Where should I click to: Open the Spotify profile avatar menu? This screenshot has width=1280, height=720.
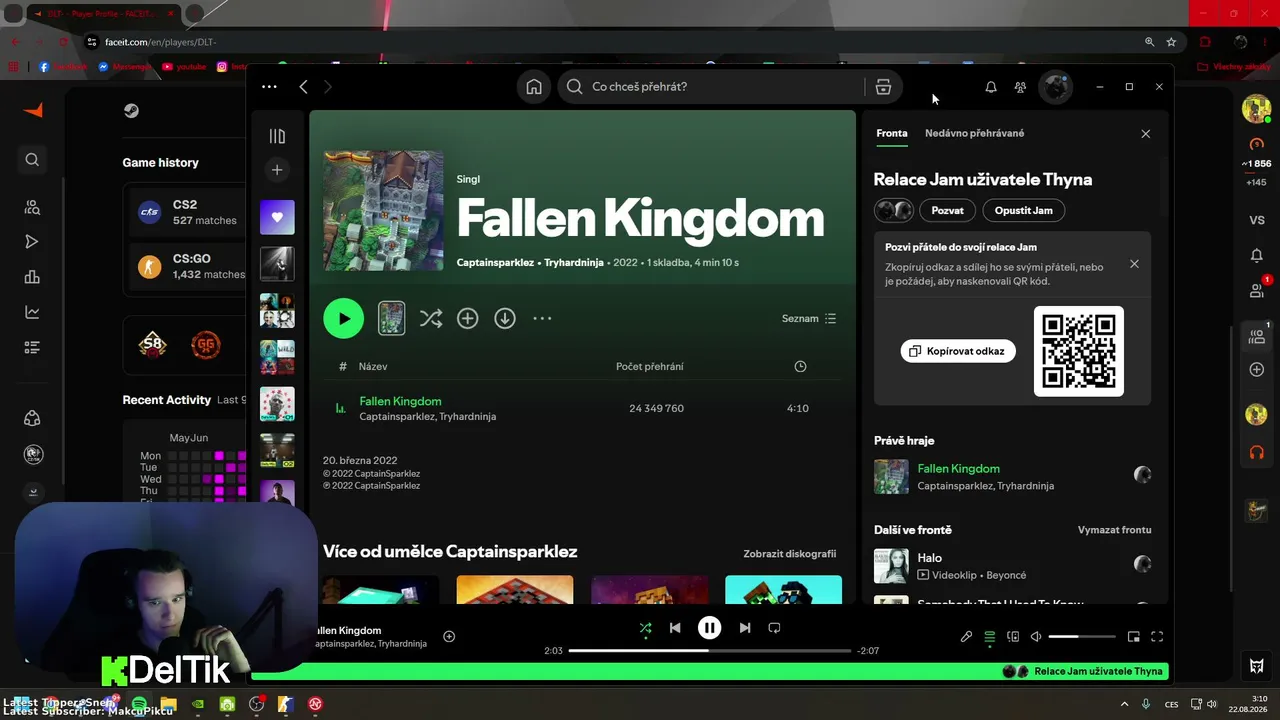1056,87
